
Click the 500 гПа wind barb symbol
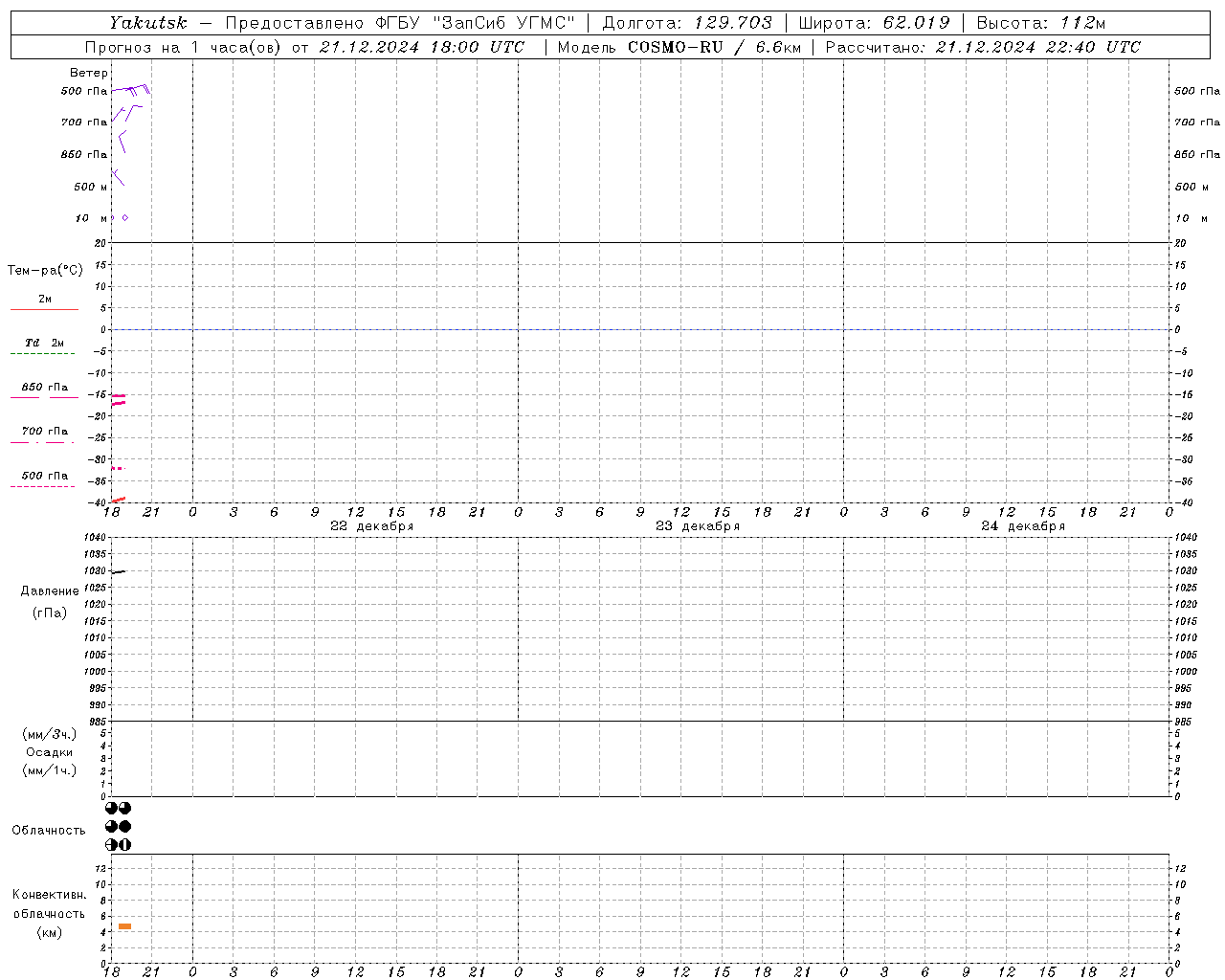[131, 90]
